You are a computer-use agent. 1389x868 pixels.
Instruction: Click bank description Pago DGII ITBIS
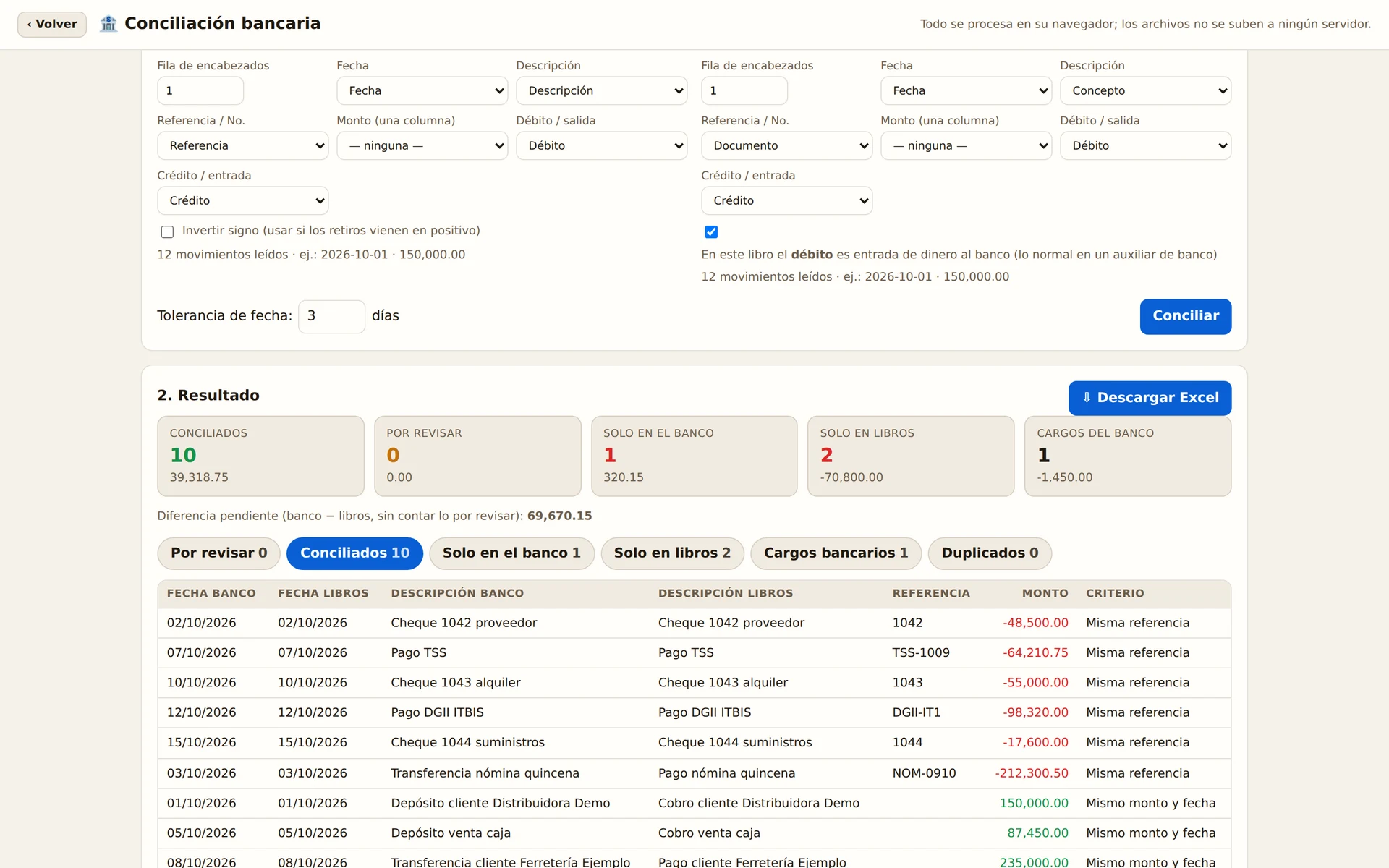click(x=437, y=712)
